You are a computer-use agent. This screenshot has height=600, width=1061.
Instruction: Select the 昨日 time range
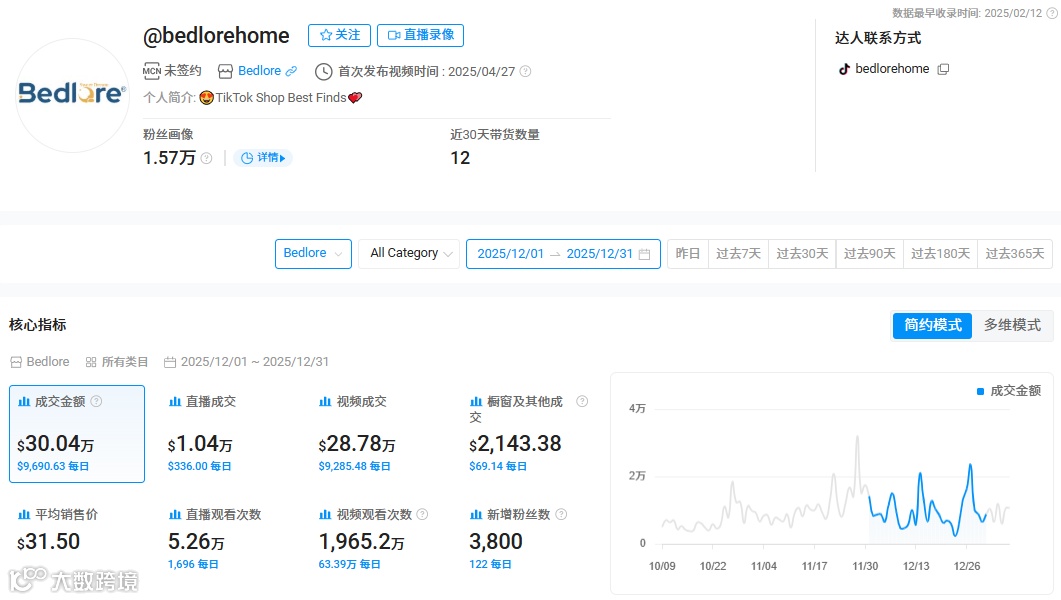point(687,254)
